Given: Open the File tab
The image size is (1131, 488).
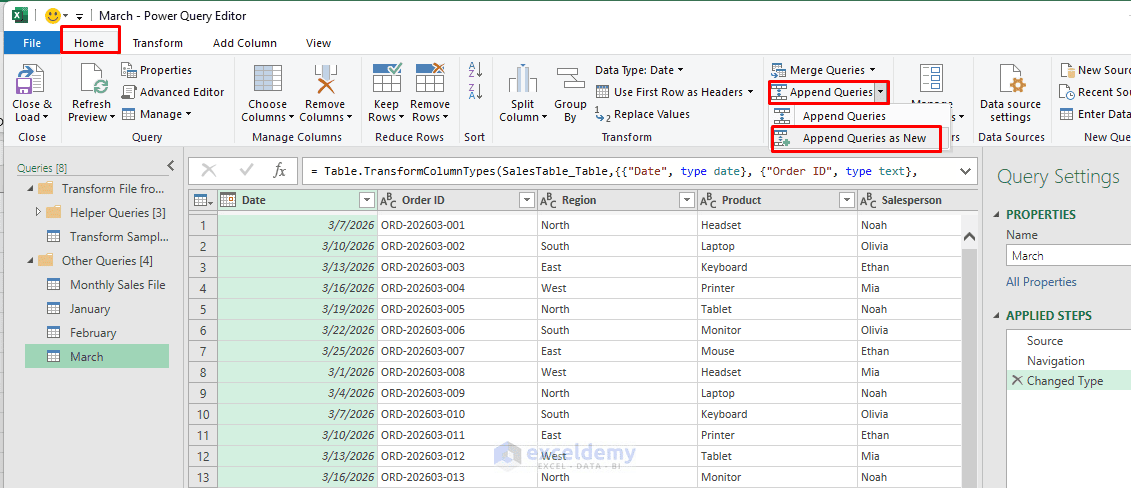Looking at the screenshot, I should pos(32,43).
